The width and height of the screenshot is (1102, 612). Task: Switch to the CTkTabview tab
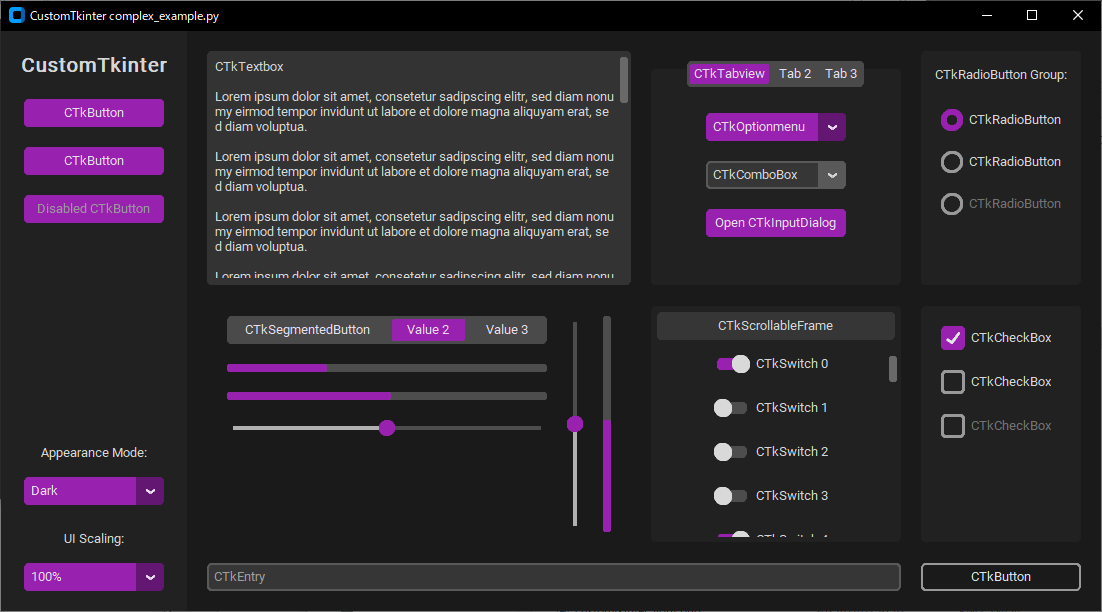point(729,74)
